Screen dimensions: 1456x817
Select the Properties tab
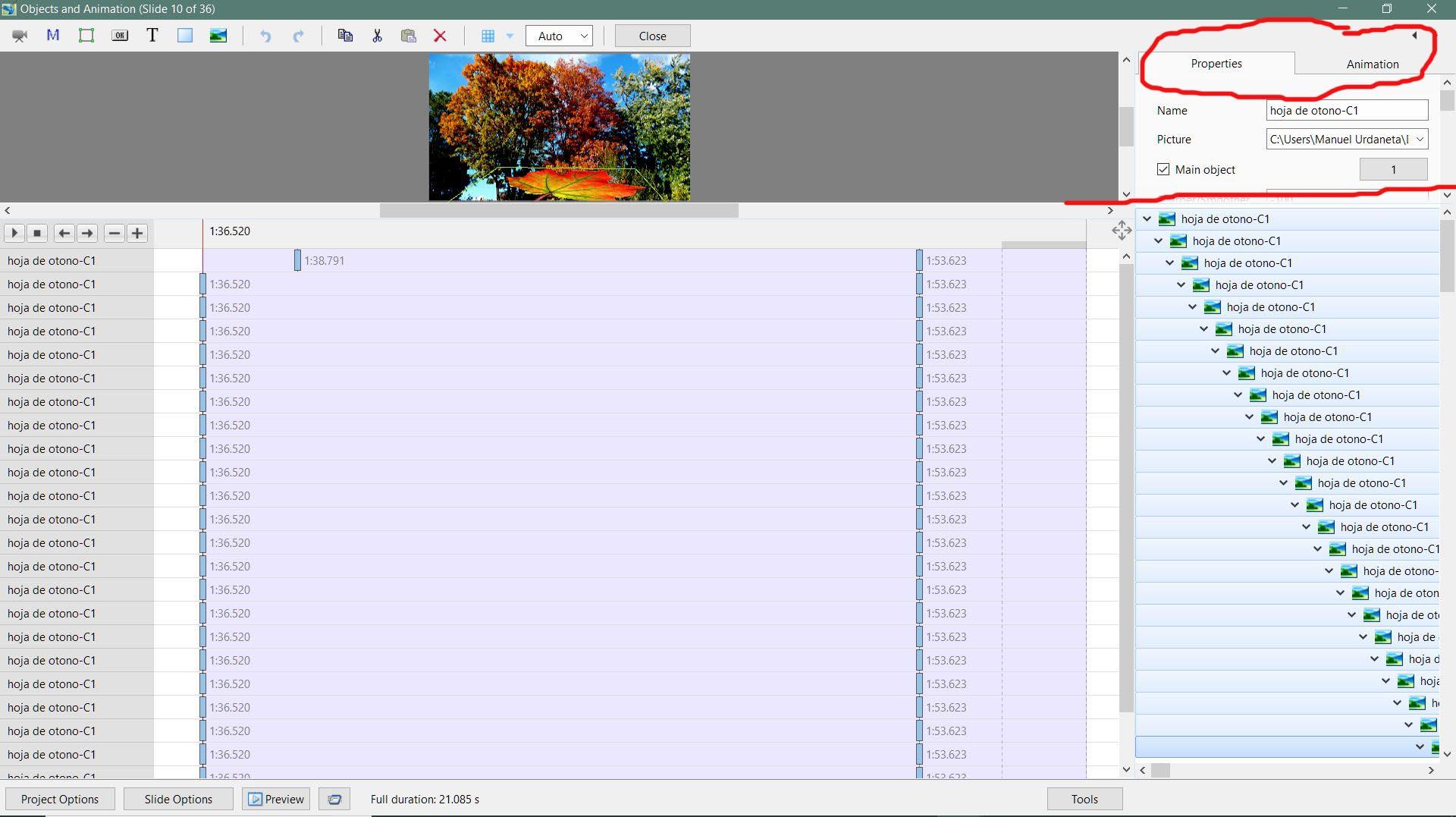1216,64
